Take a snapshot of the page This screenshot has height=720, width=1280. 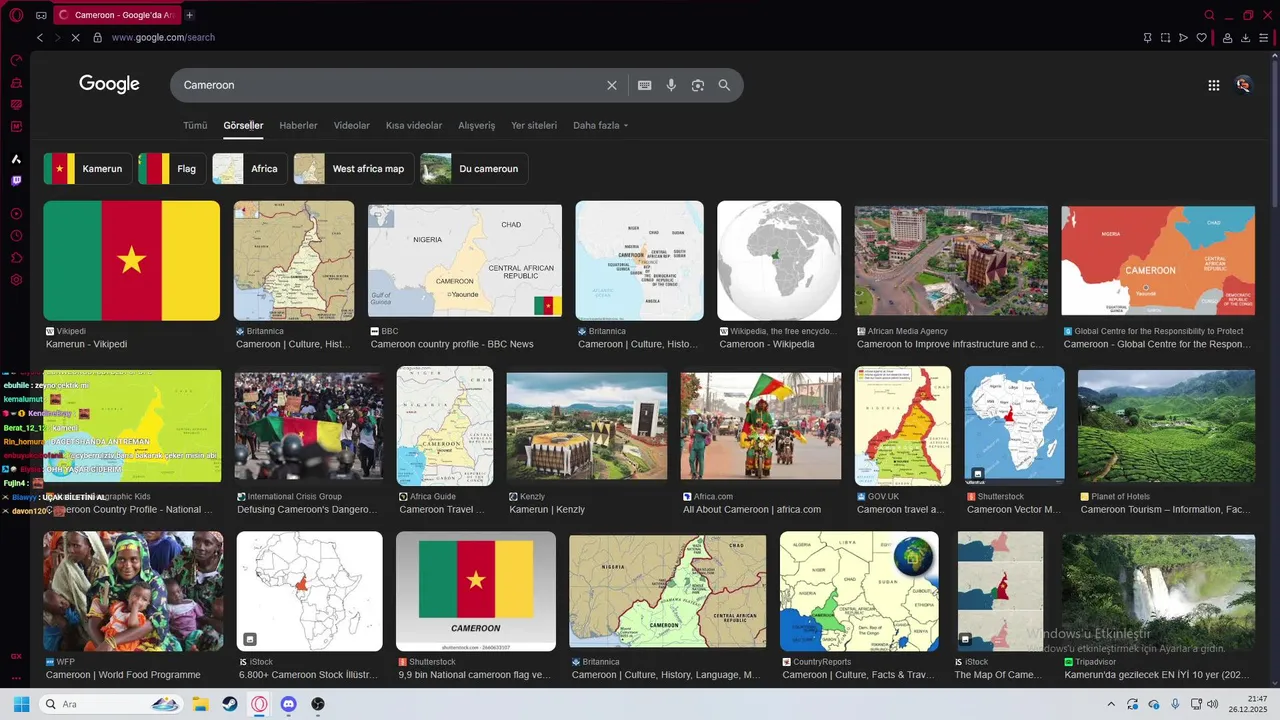[1165, 37]
